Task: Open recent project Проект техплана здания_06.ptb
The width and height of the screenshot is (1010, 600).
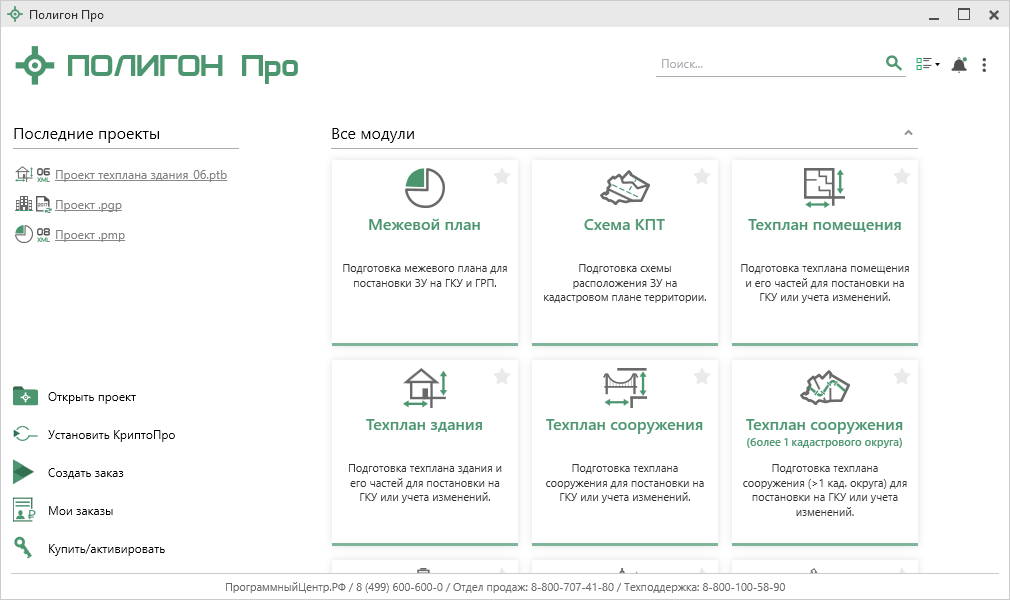Action: point(141,175)
